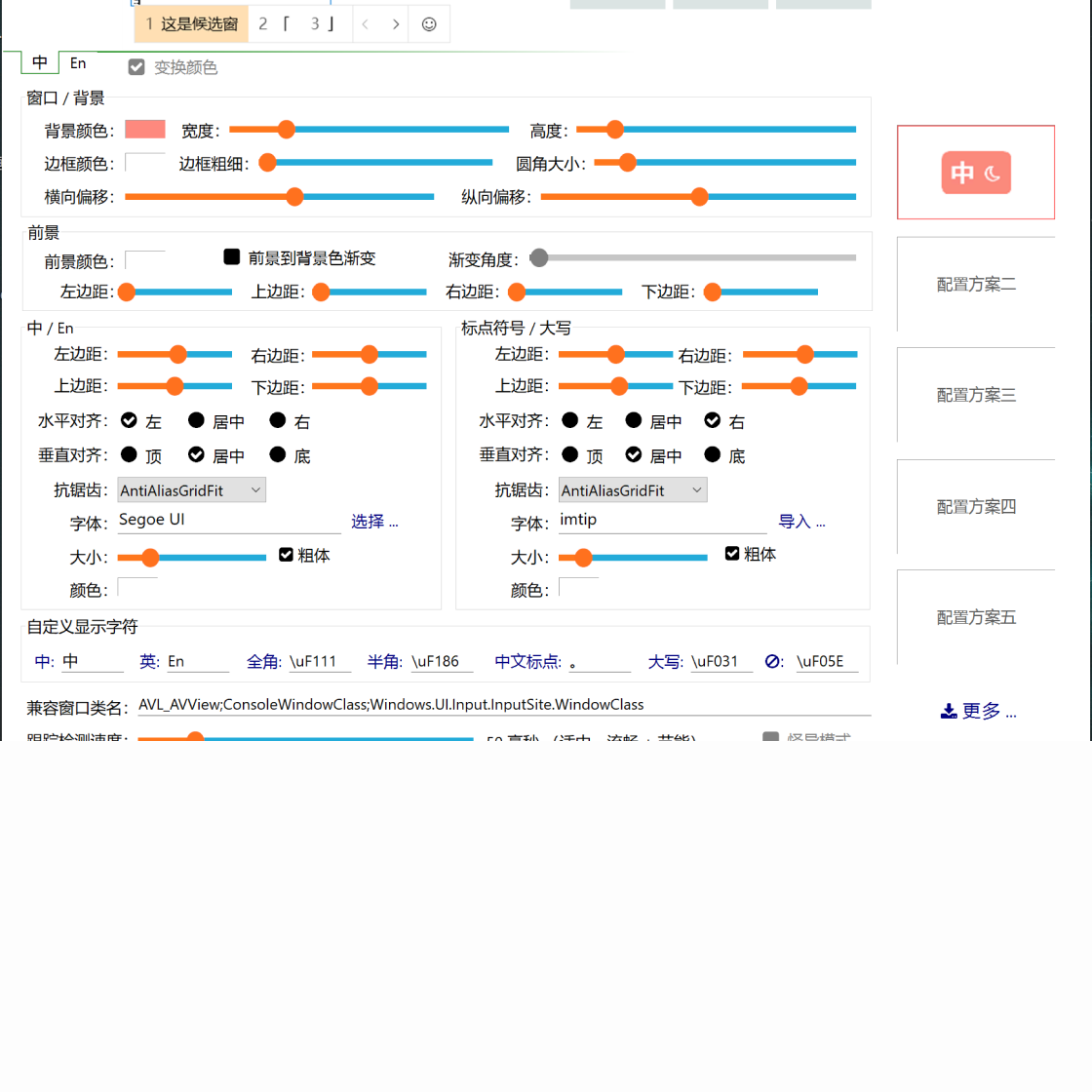Click 颜色 swatch in 标点符号 / 大写 section
Image resolution: width=1092 pixels, height=1092 pixels.
(x=579, y=587)
